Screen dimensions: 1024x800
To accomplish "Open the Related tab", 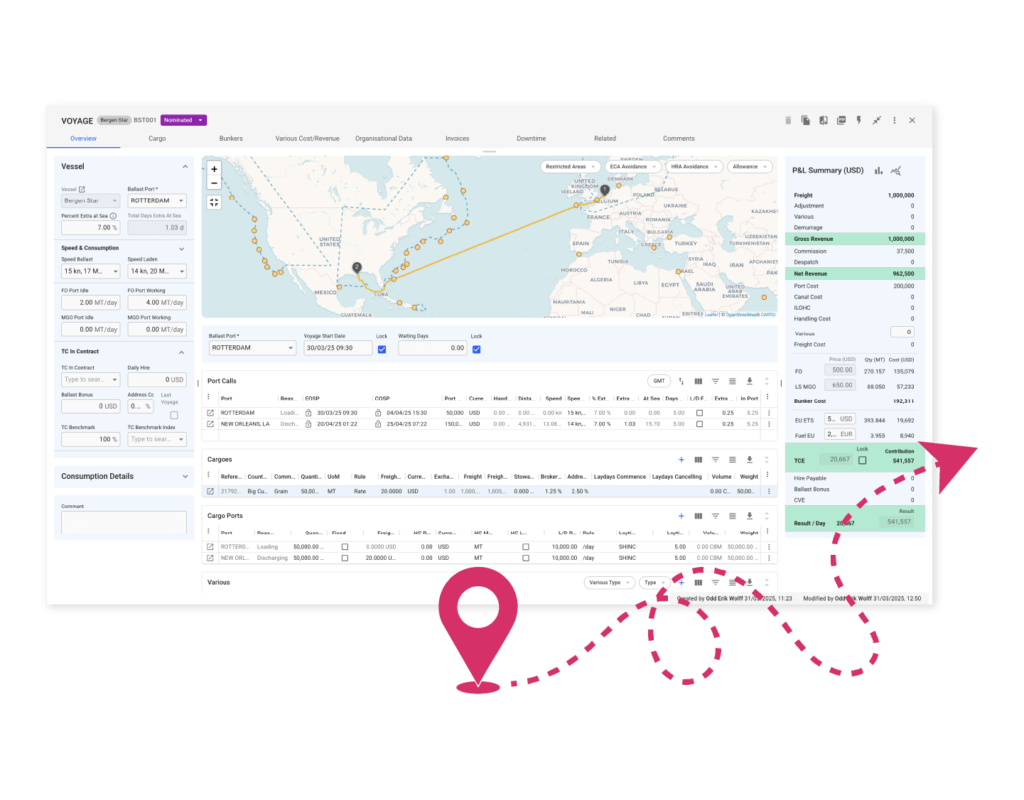I will coord(605,138).
